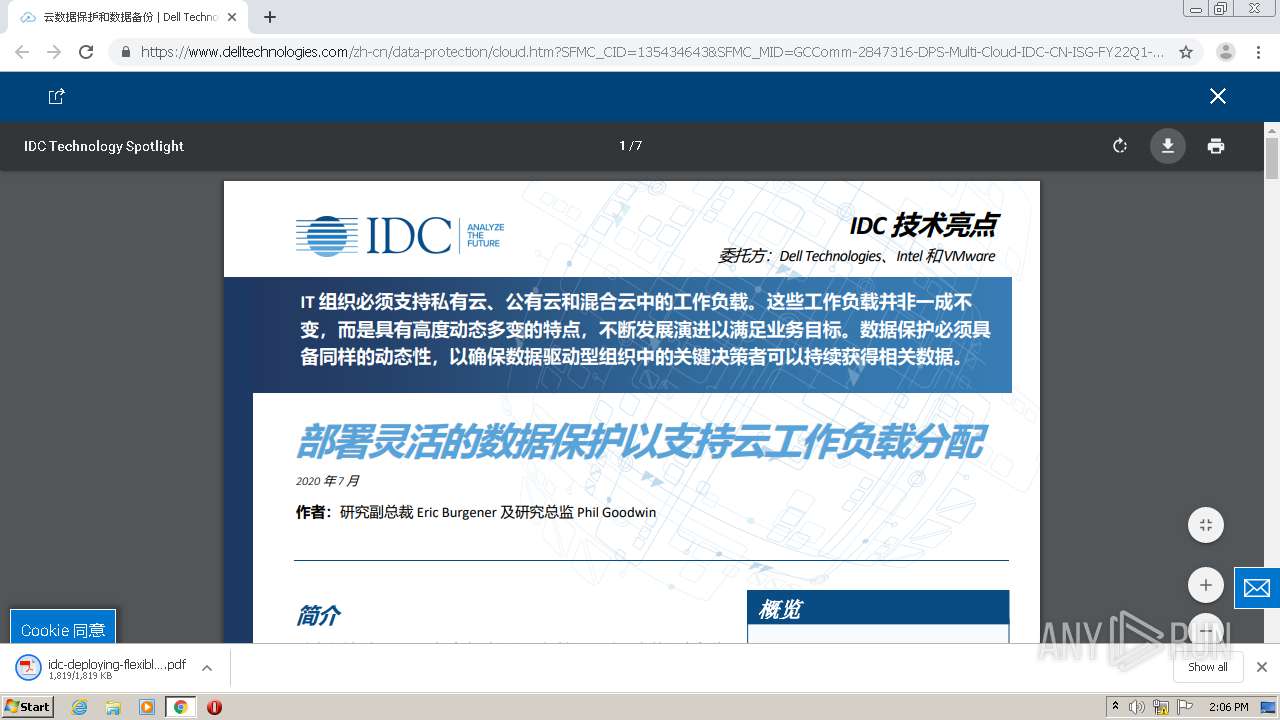1280x720 pixels.
Task: Rotate the PDF page clockwise
Action: pyautogui.click(x=1120, y=146)
